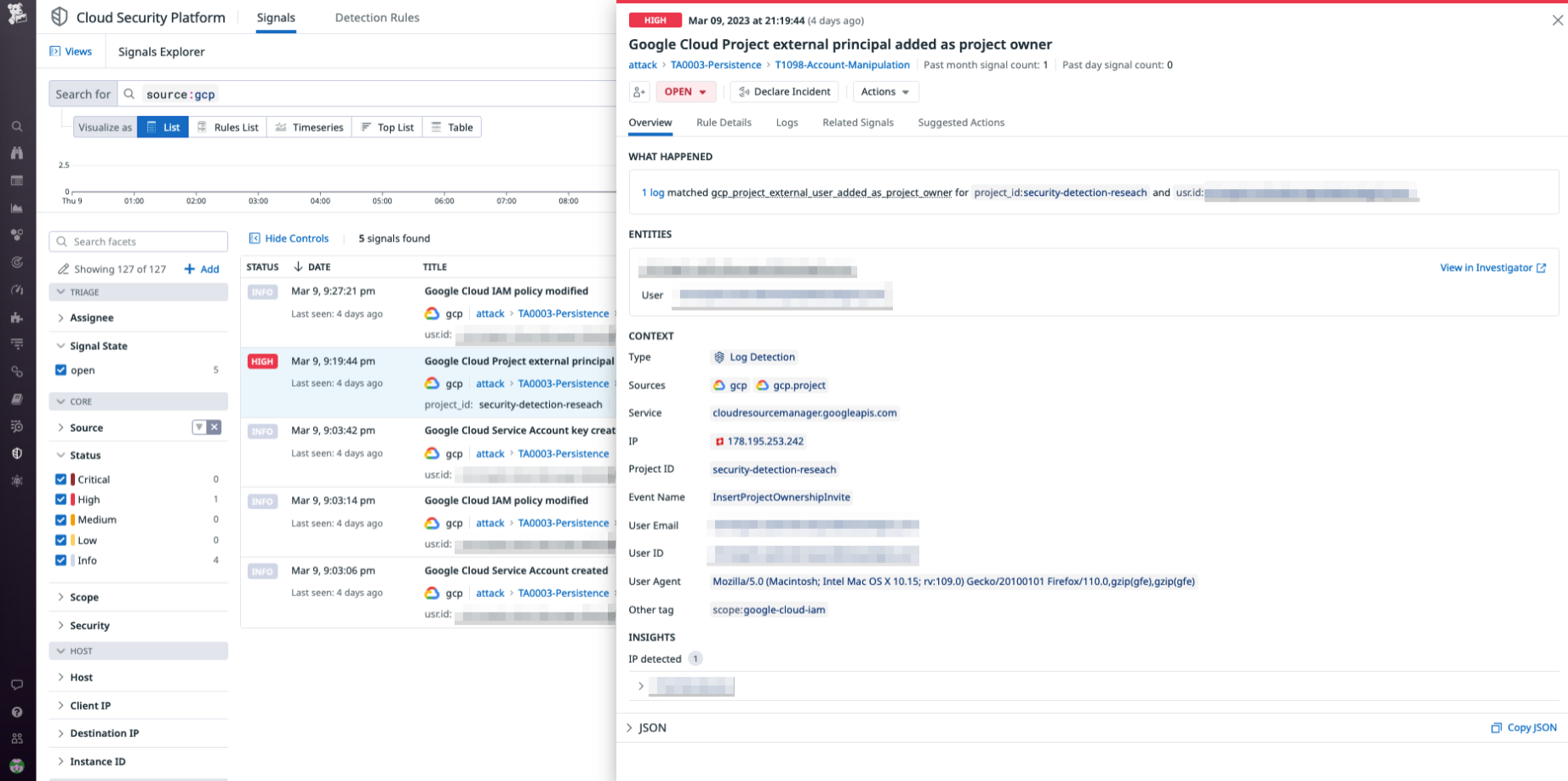This screenshot has height=781, width=1568.
Task: Disable the Info status checkbox
Action: tap(60, 560)
